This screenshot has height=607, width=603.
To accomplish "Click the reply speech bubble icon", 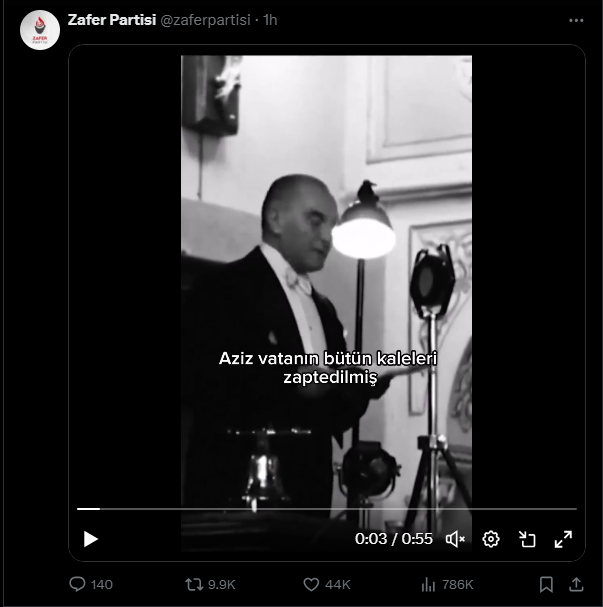I will click(x=78, y=584).
